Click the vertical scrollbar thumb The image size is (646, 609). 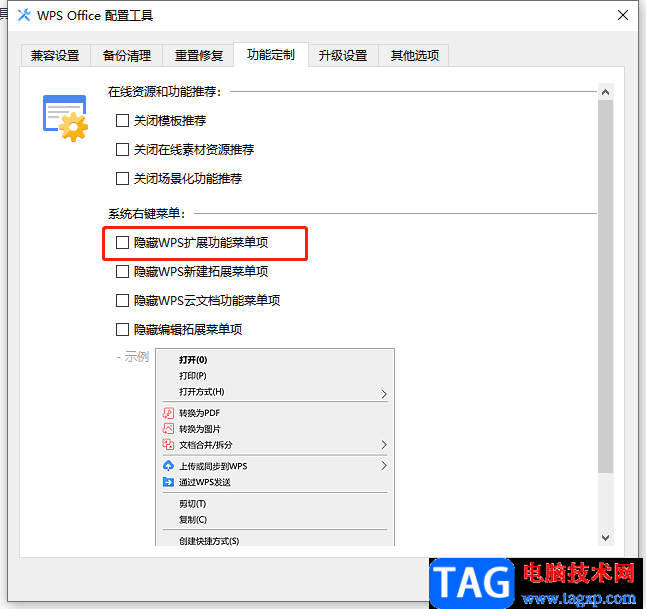point(605,286)
